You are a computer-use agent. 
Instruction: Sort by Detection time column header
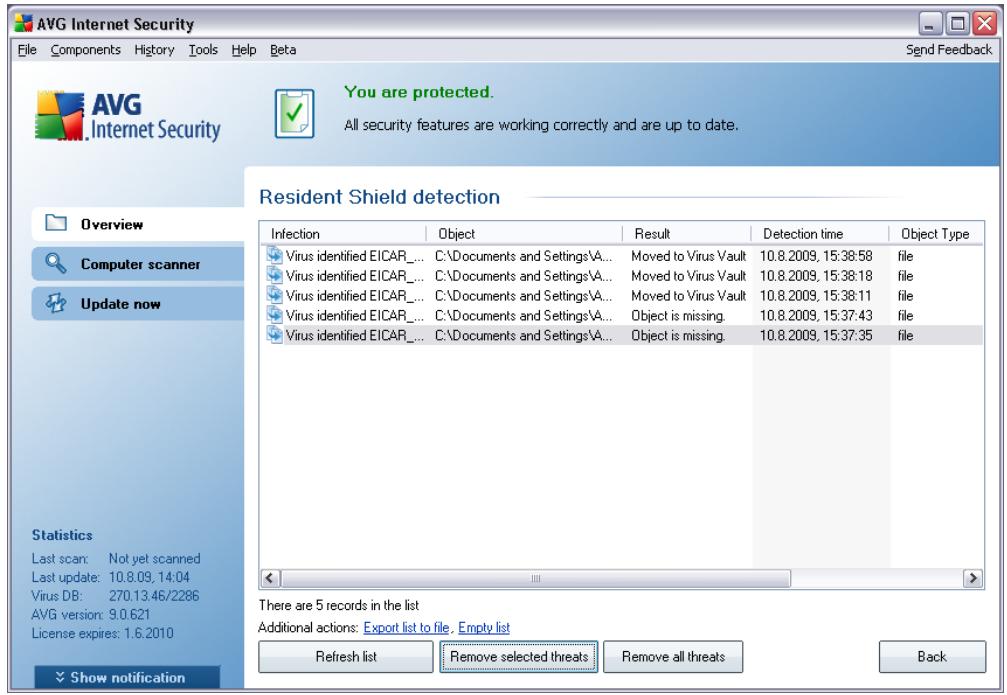pyautogui.click(x=820, y=234)
